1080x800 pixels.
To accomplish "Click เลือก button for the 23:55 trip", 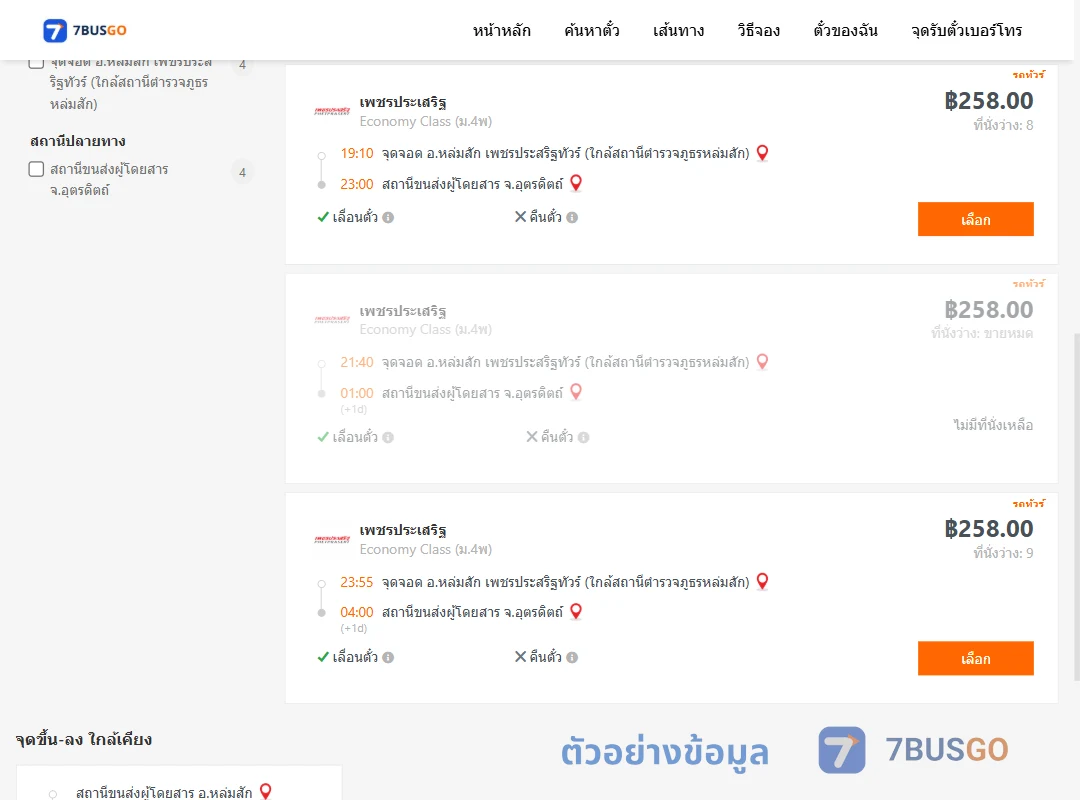I will pos(975,659).
